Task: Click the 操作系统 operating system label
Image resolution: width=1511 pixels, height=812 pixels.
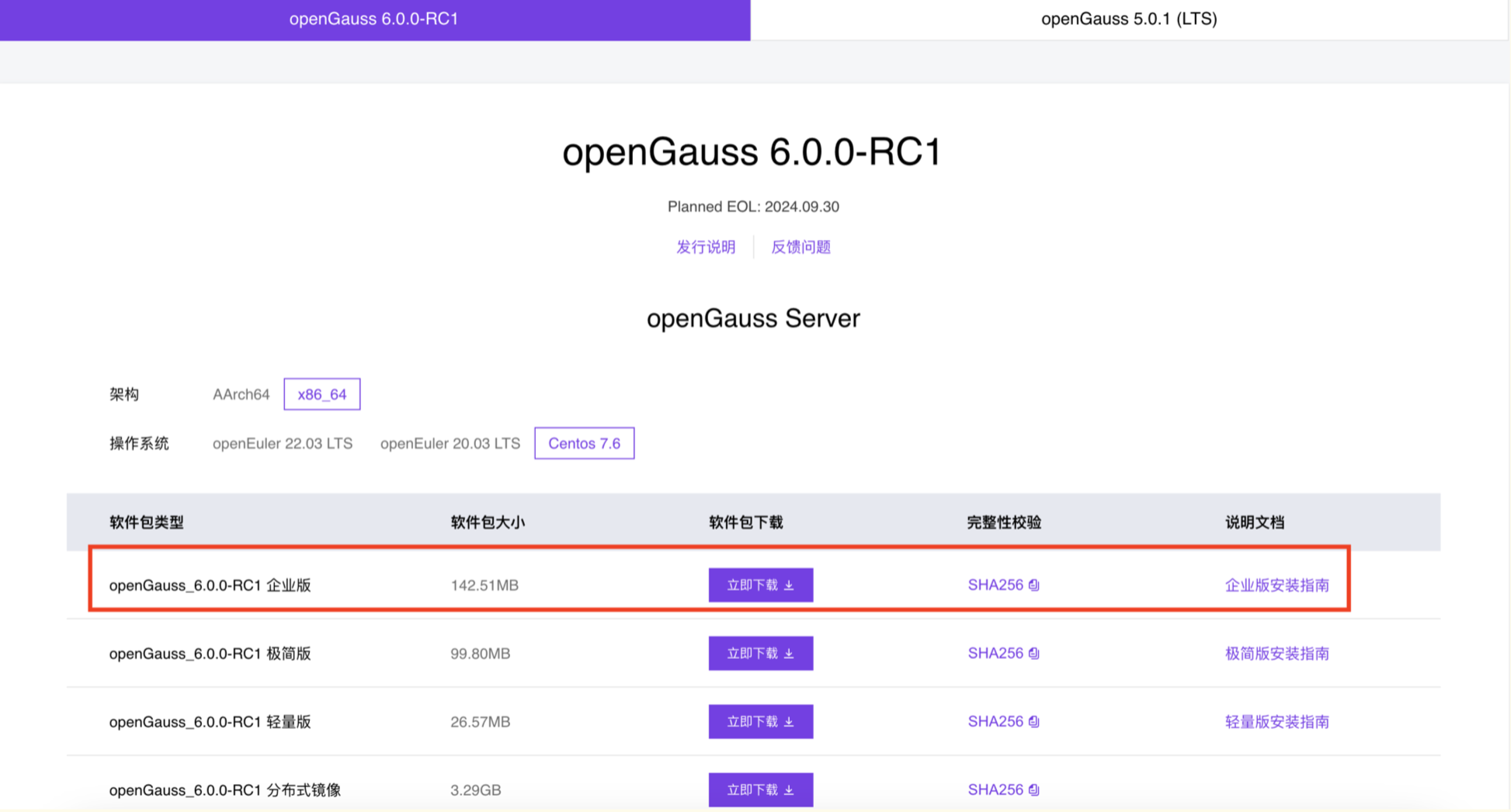Action: 139,443
